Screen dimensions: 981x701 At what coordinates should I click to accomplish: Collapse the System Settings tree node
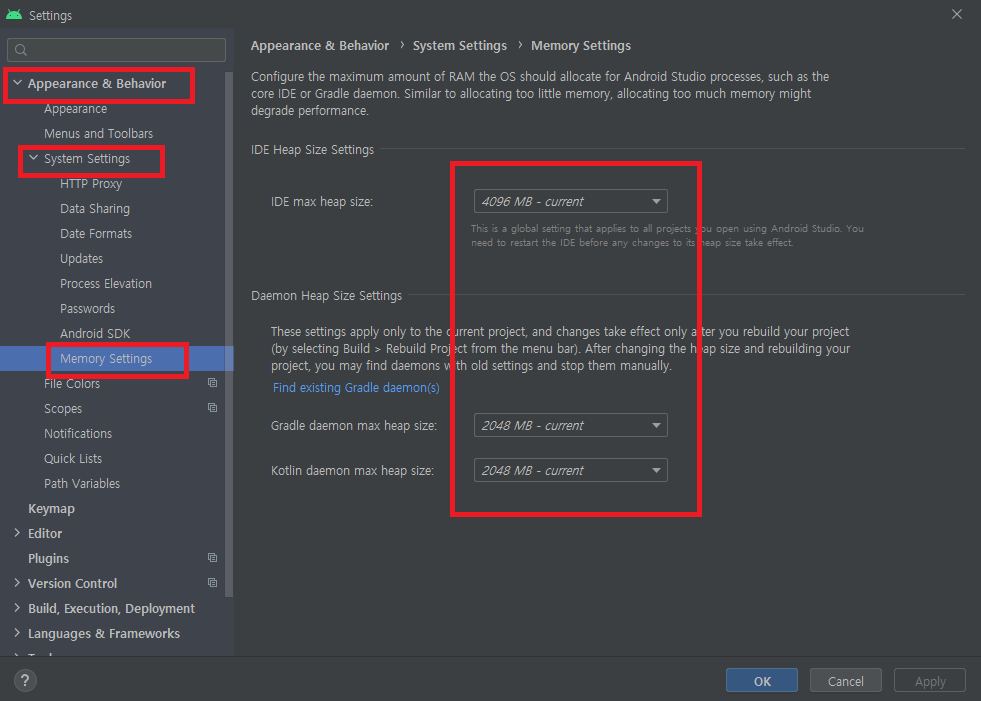pyautogui.click(x=34, y=158)
